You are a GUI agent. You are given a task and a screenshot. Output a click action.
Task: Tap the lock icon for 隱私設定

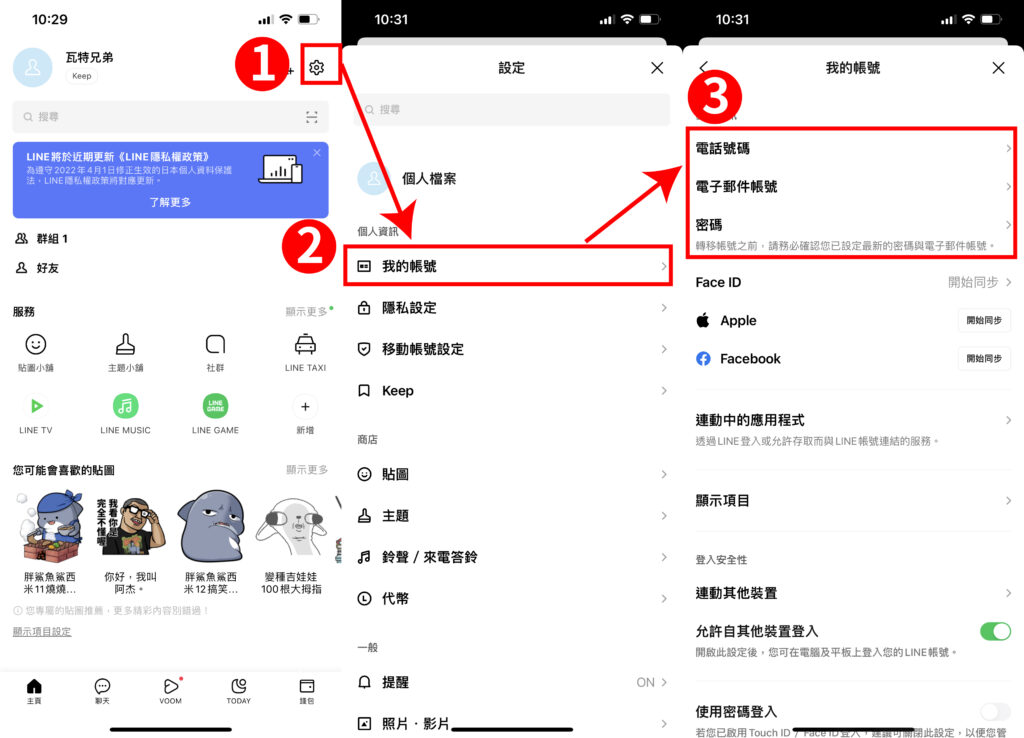pyautogui.click(x=364, y=308)
